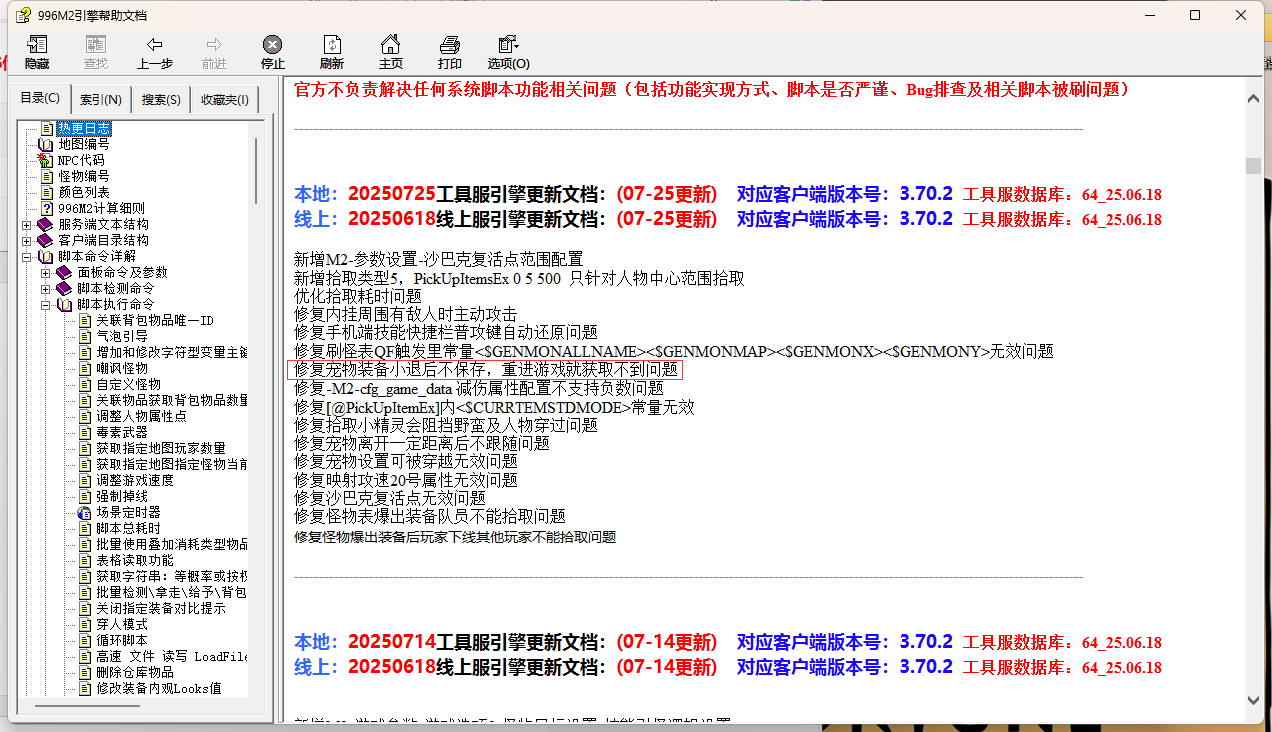Viewport: 1272px width, 732px height.
Task: Click the content pane scroll-down arrow
Action: coord(1253,703)
